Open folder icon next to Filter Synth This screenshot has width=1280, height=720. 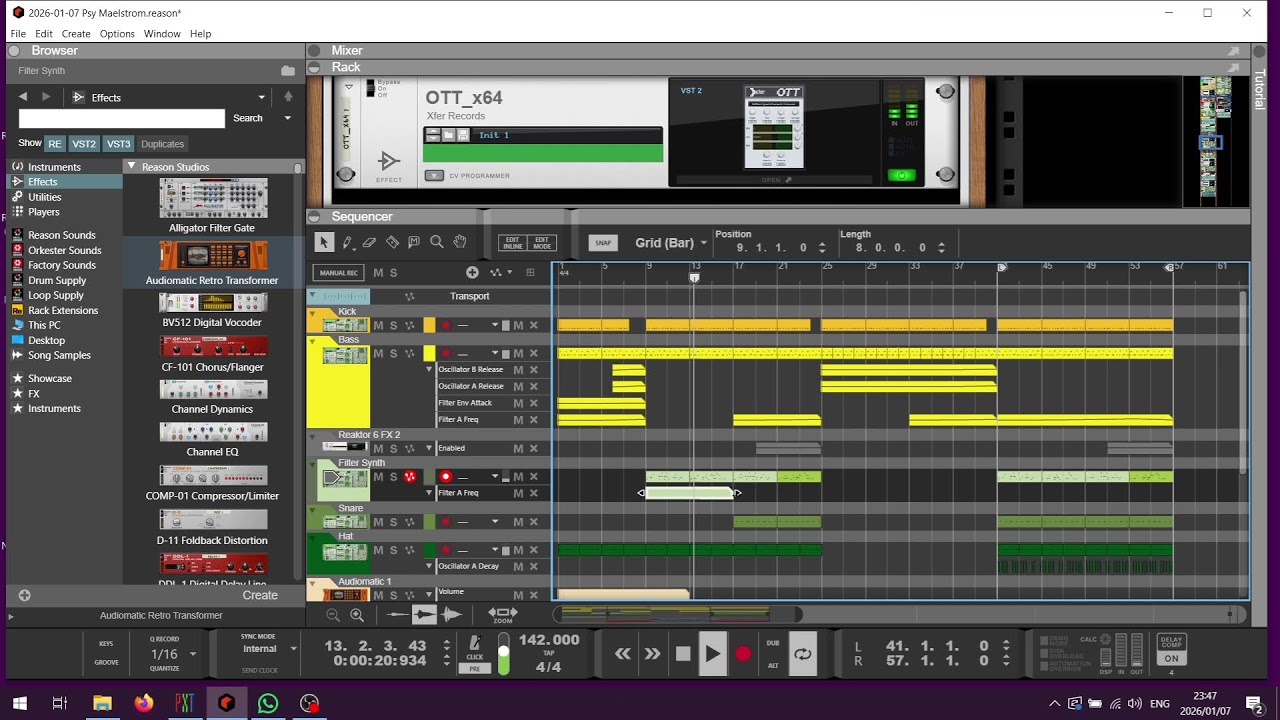click(288, 71)
